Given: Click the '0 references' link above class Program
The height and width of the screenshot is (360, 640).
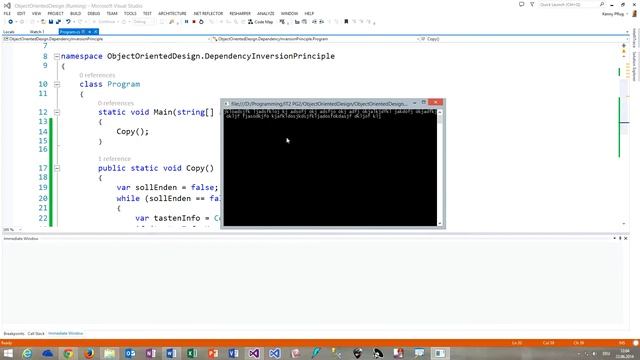Looking at the screenshot, I should tap(97, 75).
